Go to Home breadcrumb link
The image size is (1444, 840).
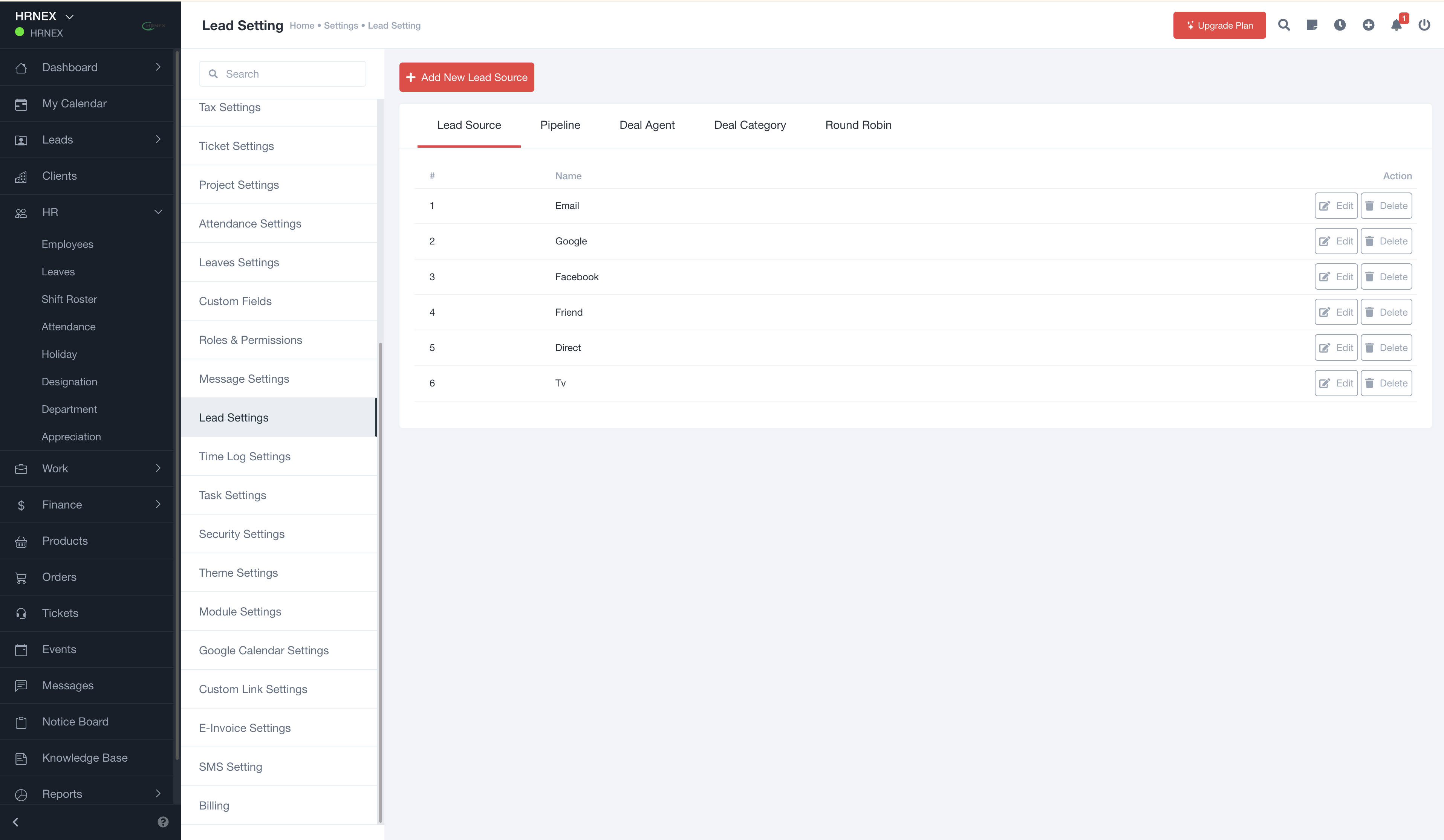coord(301,26)
